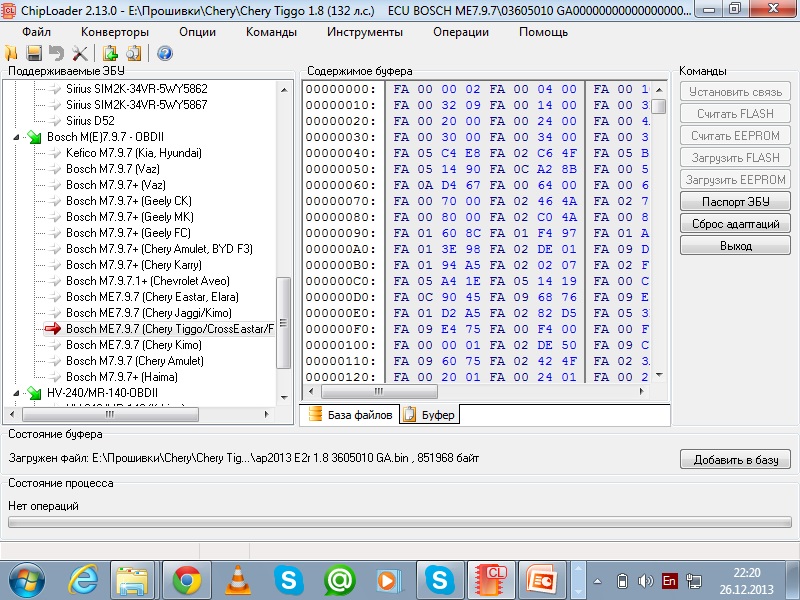Open the settings tools icon in toolbar
The image size is (800, 600).
(x=79, y=53)
